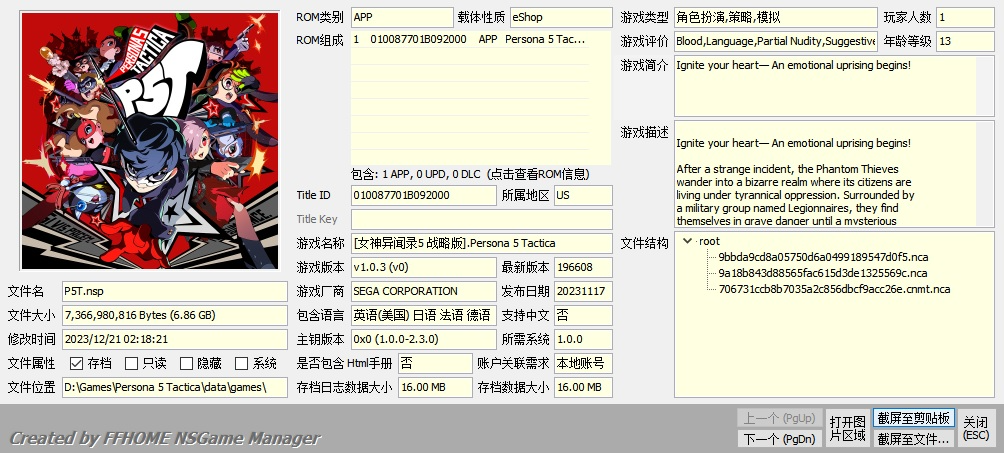Click the 所需系统 field 1.0.0
This screenshot has height=453, width=1004.
(x=583, y=339)
